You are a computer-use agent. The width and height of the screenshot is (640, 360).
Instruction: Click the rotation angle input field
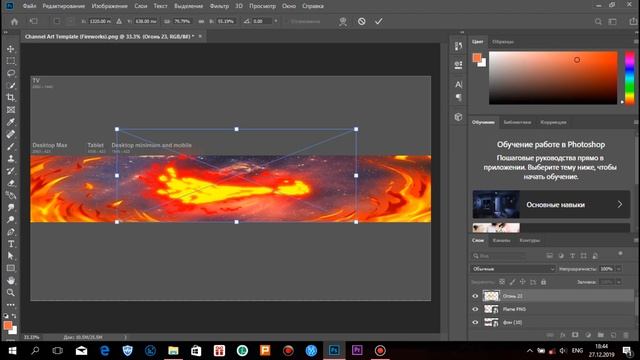coord(261,21)
